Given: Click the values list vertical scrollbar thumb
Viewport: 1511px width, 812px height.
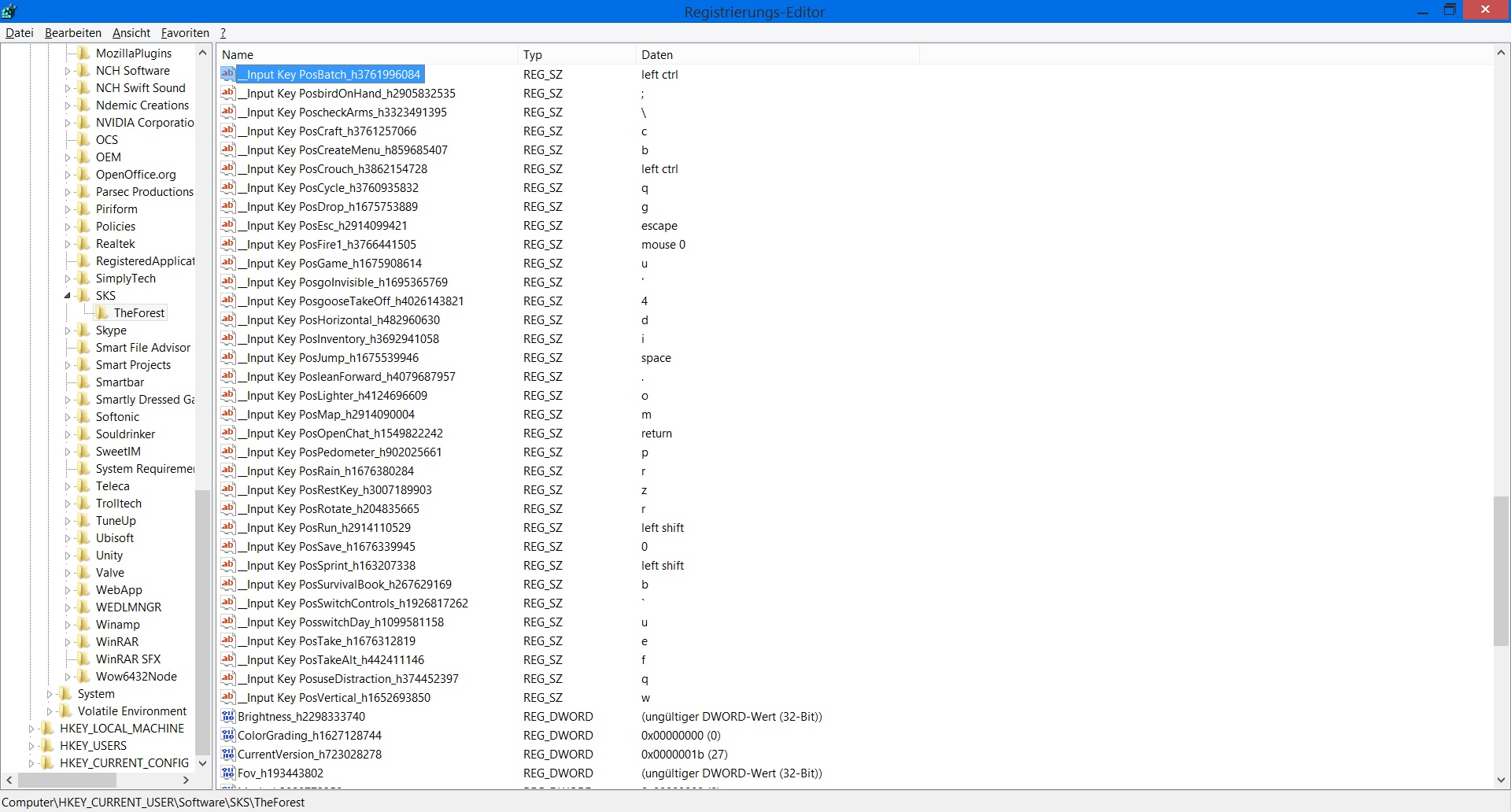Looking at the screenshot, I should pyautogui.click(x=1501, y=570).
